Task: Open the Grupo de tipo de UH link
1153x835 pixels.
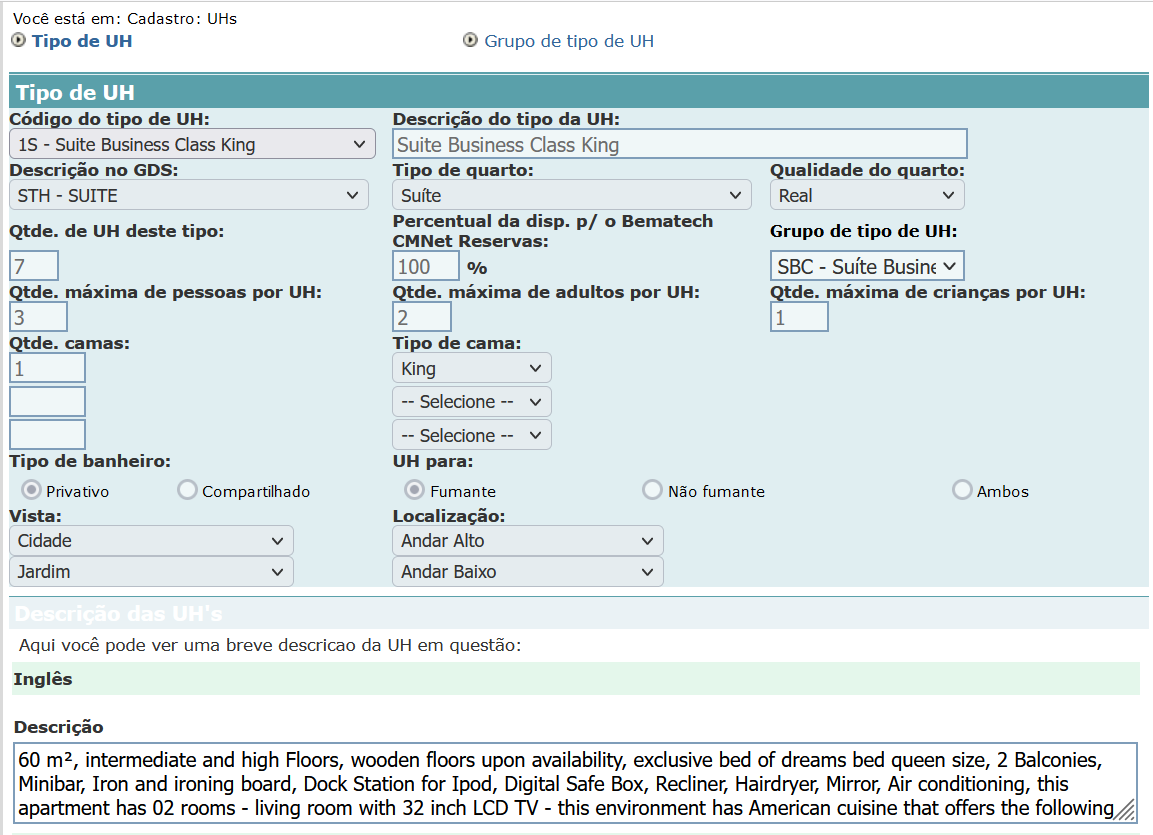Action: [568, 41]
